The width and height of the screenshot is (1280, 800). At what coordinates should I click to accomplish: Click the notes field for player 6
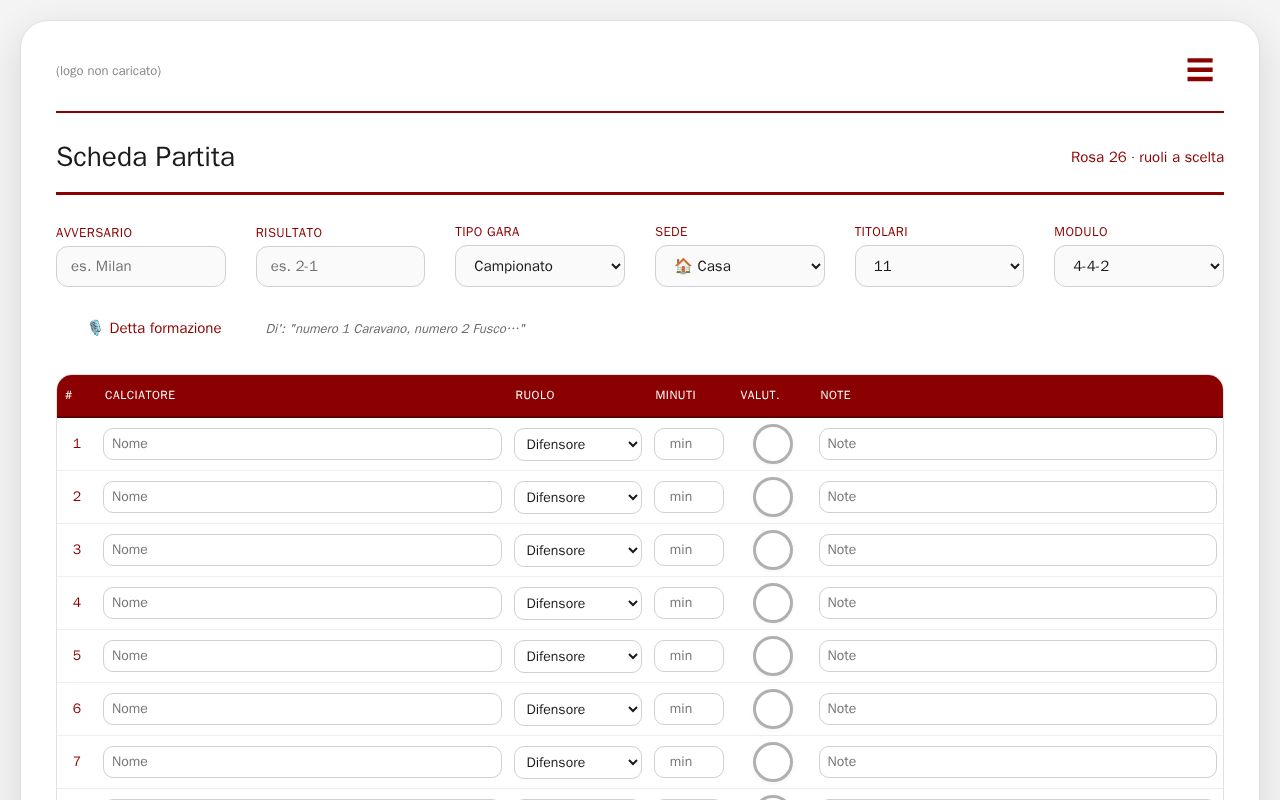point(1018,709)
